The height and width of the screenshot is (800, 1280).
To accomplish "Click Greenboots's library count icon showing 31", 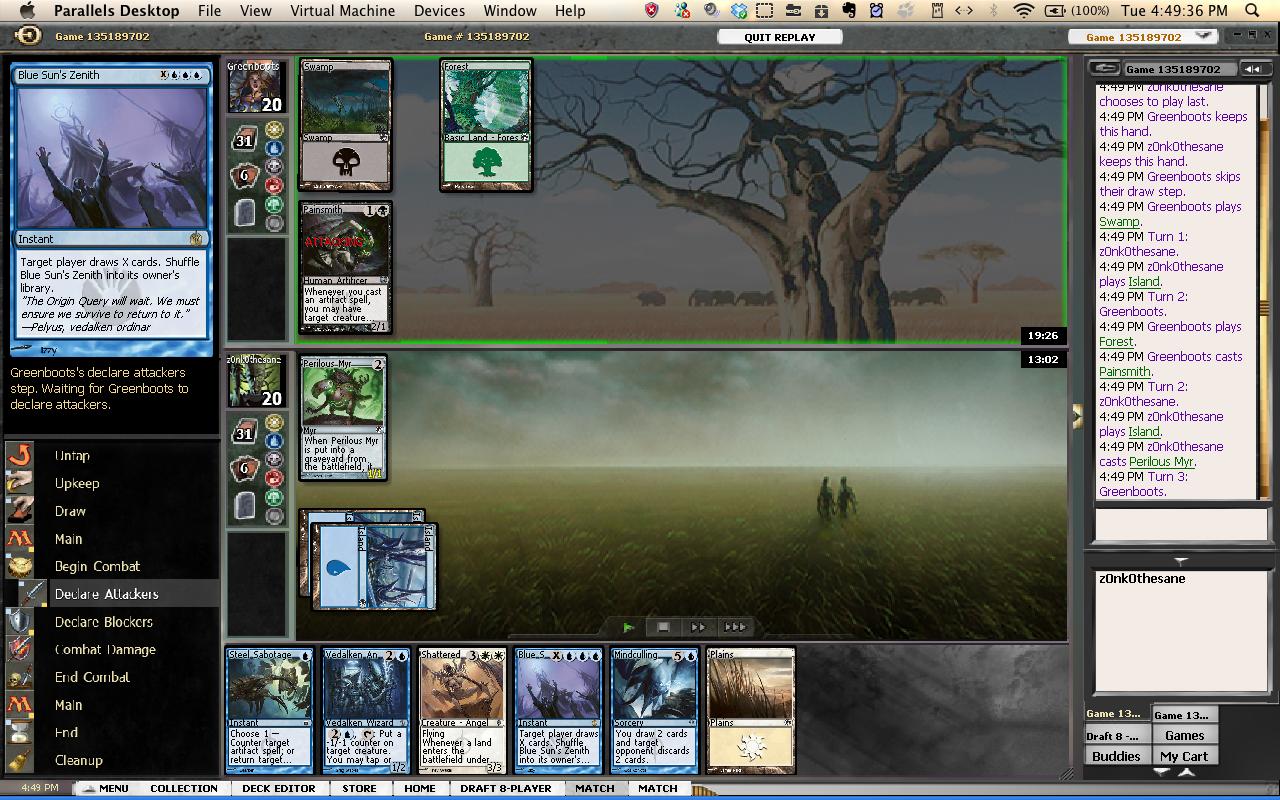I will coord(245,141).
